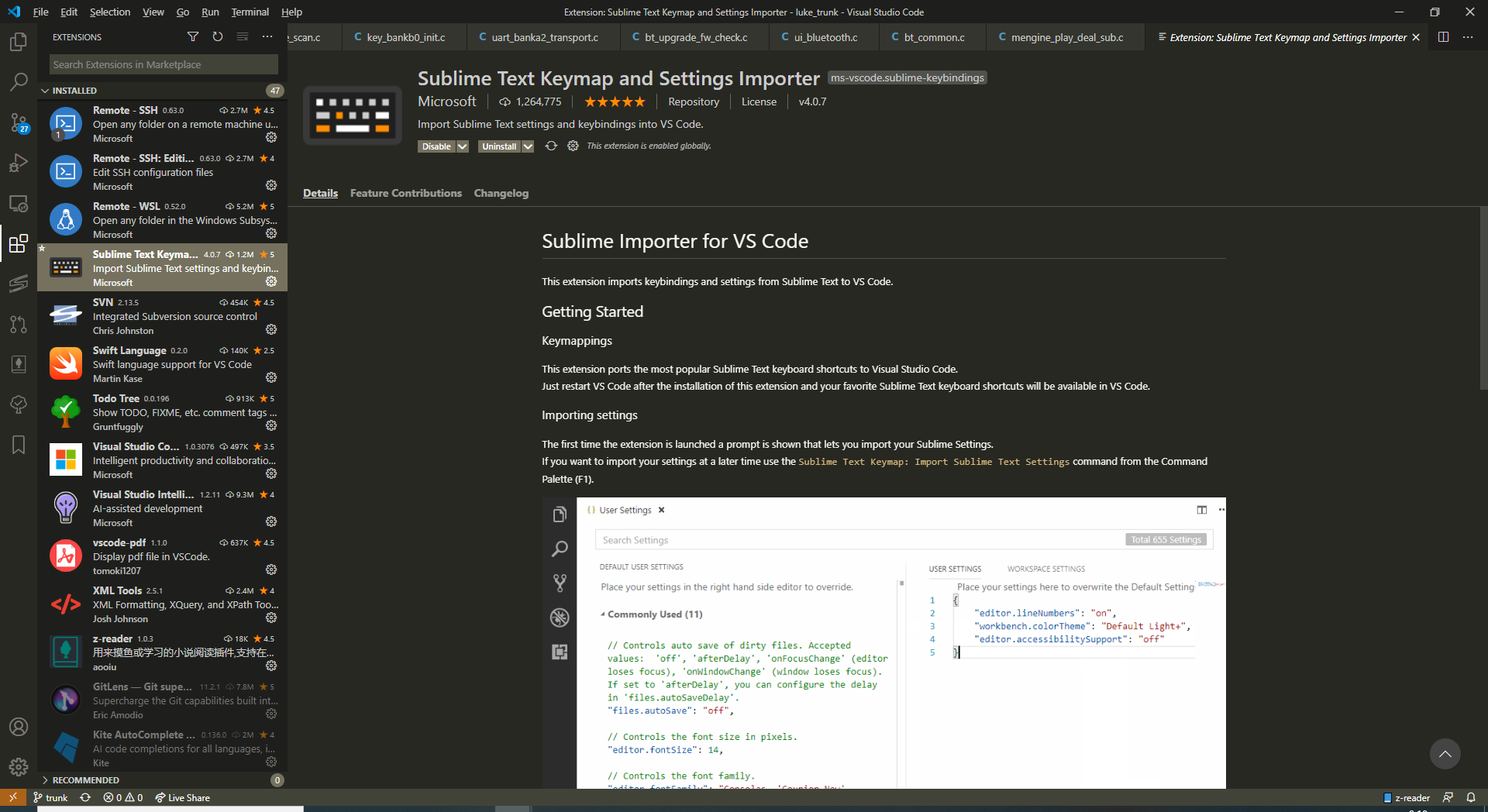This screenshot has height=812, width=1488.
Task: Open Extensions panel more actions menu
Action: pyautogui.click(x=267, y=36)
